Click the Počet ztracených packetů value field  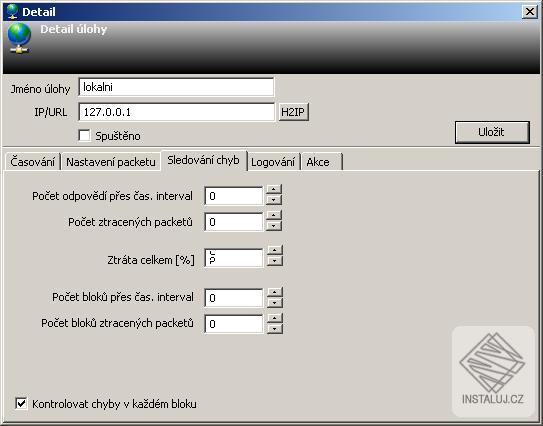pos(234,222)
